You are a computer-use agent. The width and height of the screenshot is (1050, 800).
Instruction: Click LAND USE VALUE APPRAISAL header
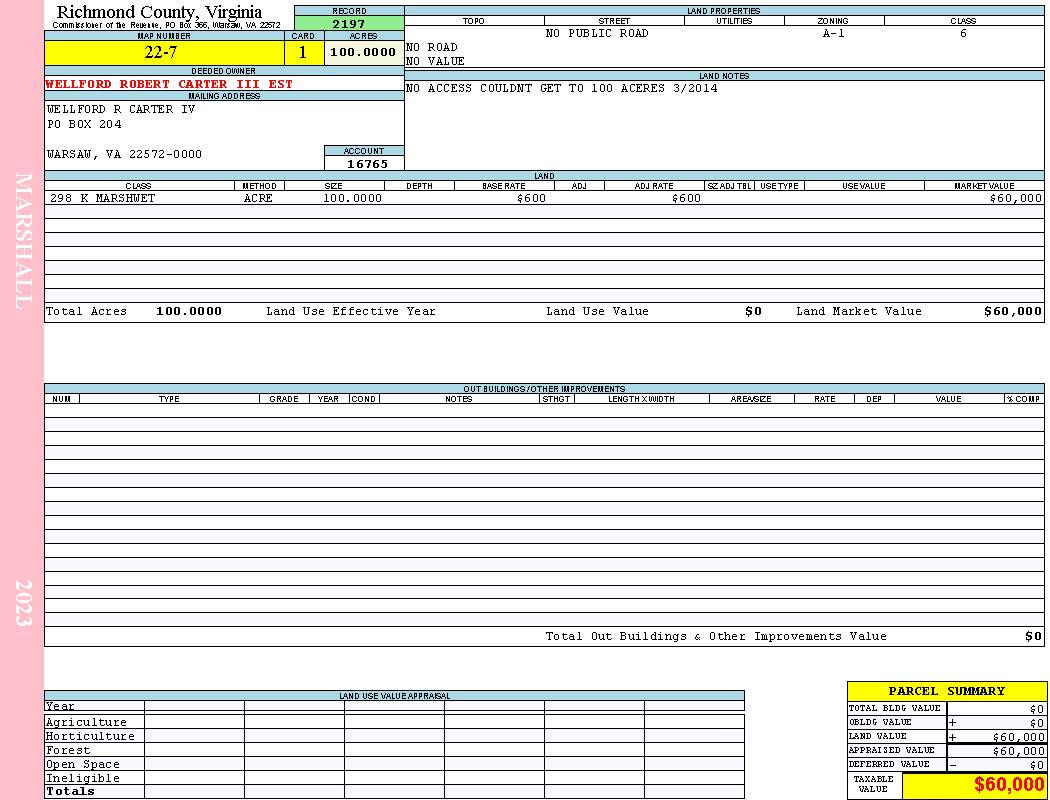click(x=394, y=696)
